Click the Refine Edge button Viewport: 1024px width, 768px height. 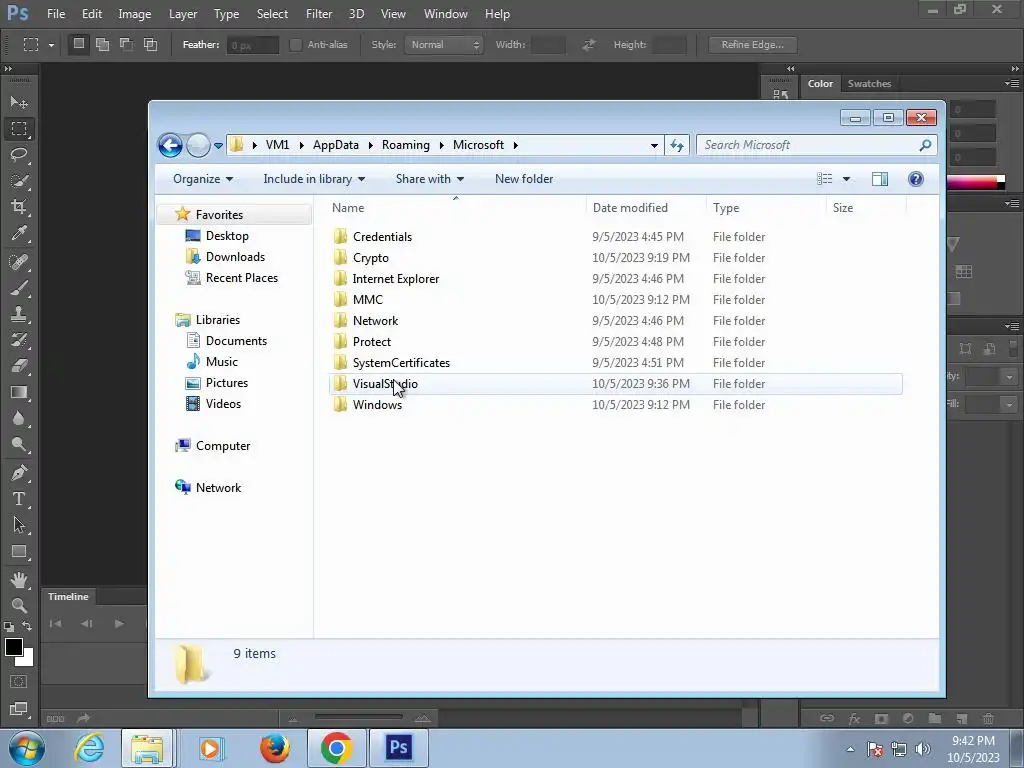[x=752, y=44]
